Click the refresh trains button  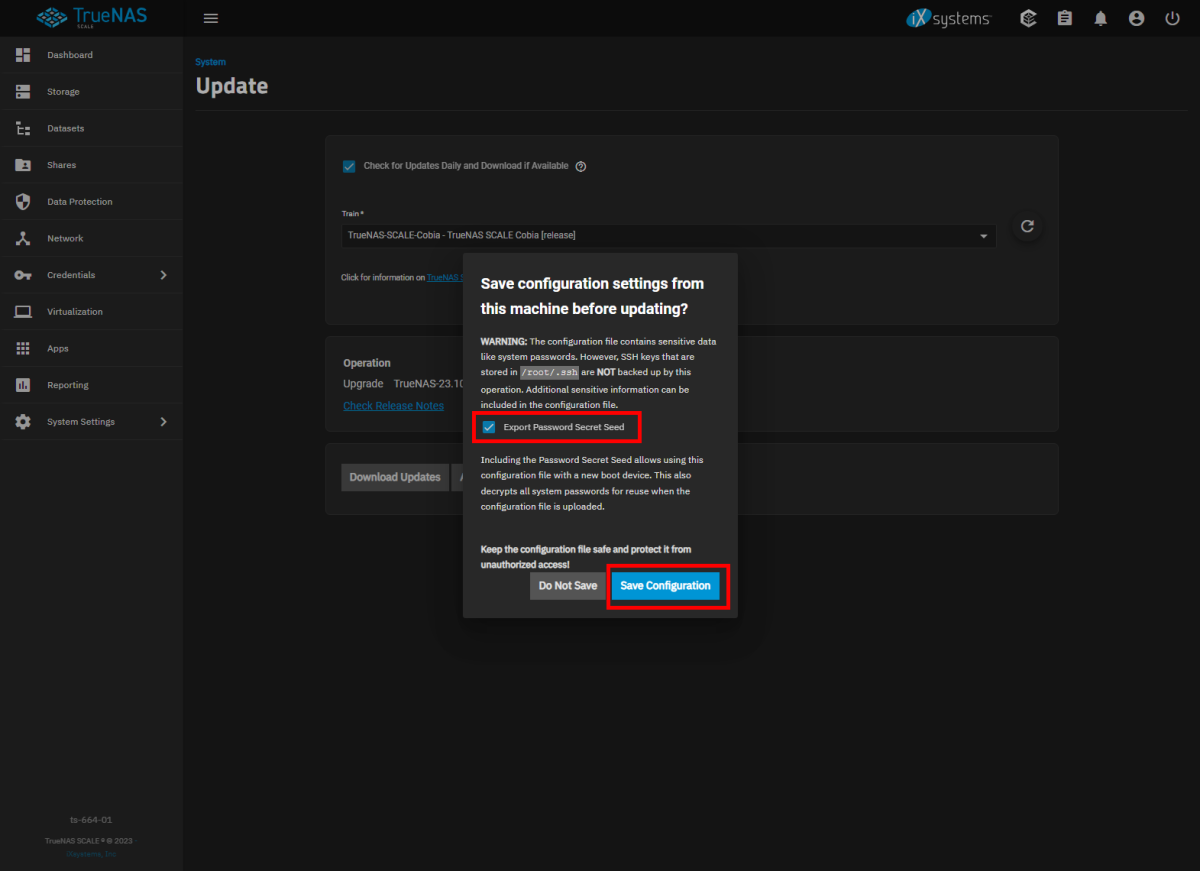[1027, 227]
